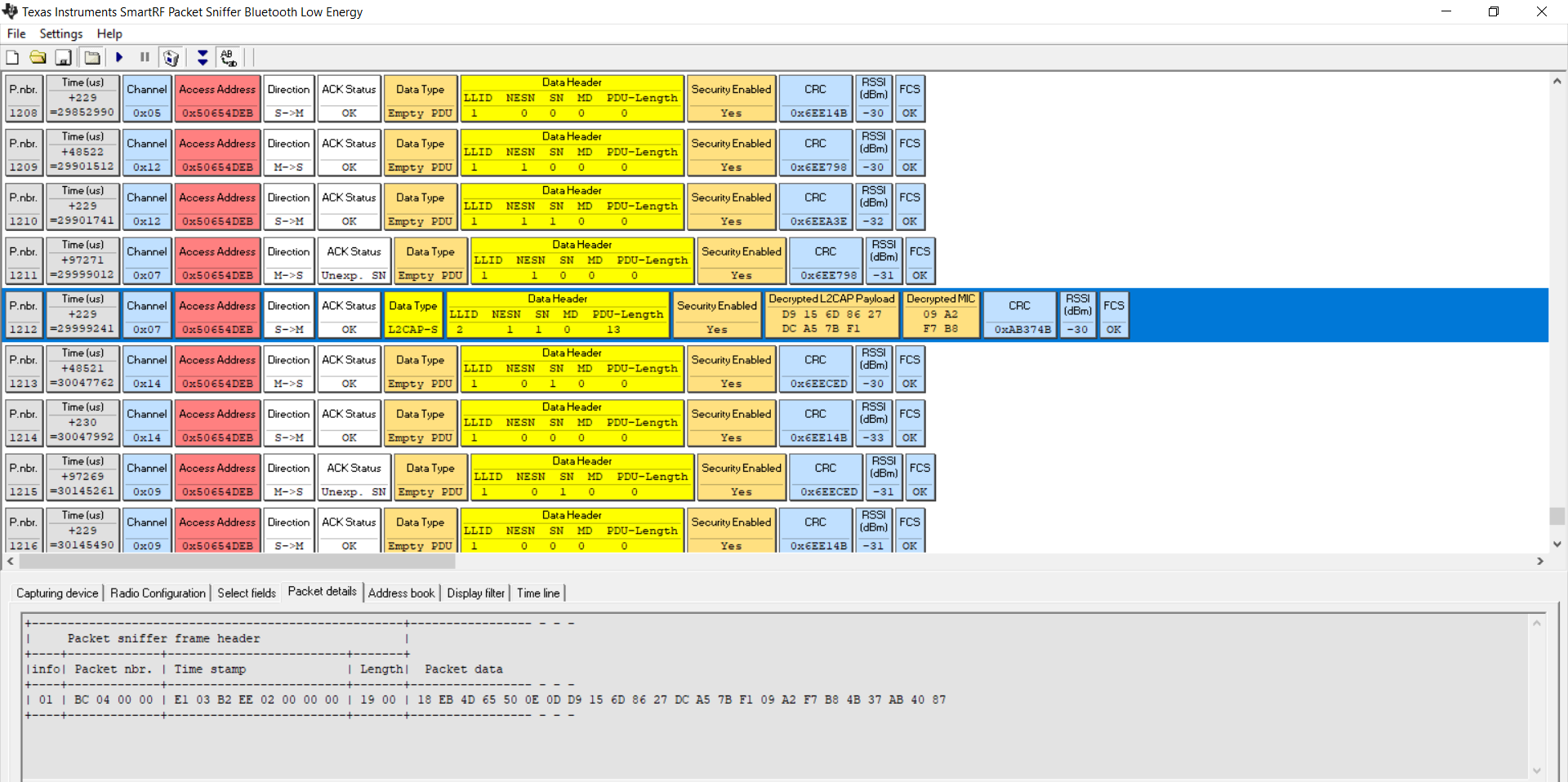Click down arrow of packet list scrollbar
The height and width of the screenshot is (782, 1568).
[x=1557, y=544]
